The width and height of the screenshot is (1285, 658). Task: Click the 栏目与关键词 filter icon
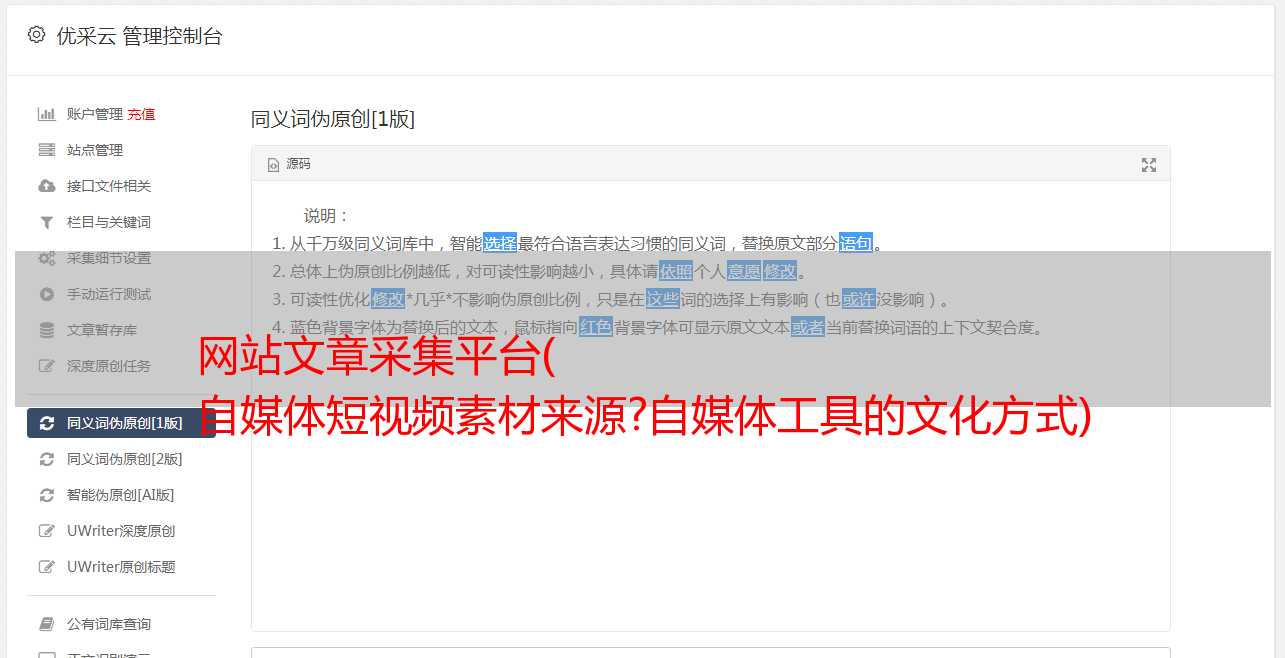(46, 222)
